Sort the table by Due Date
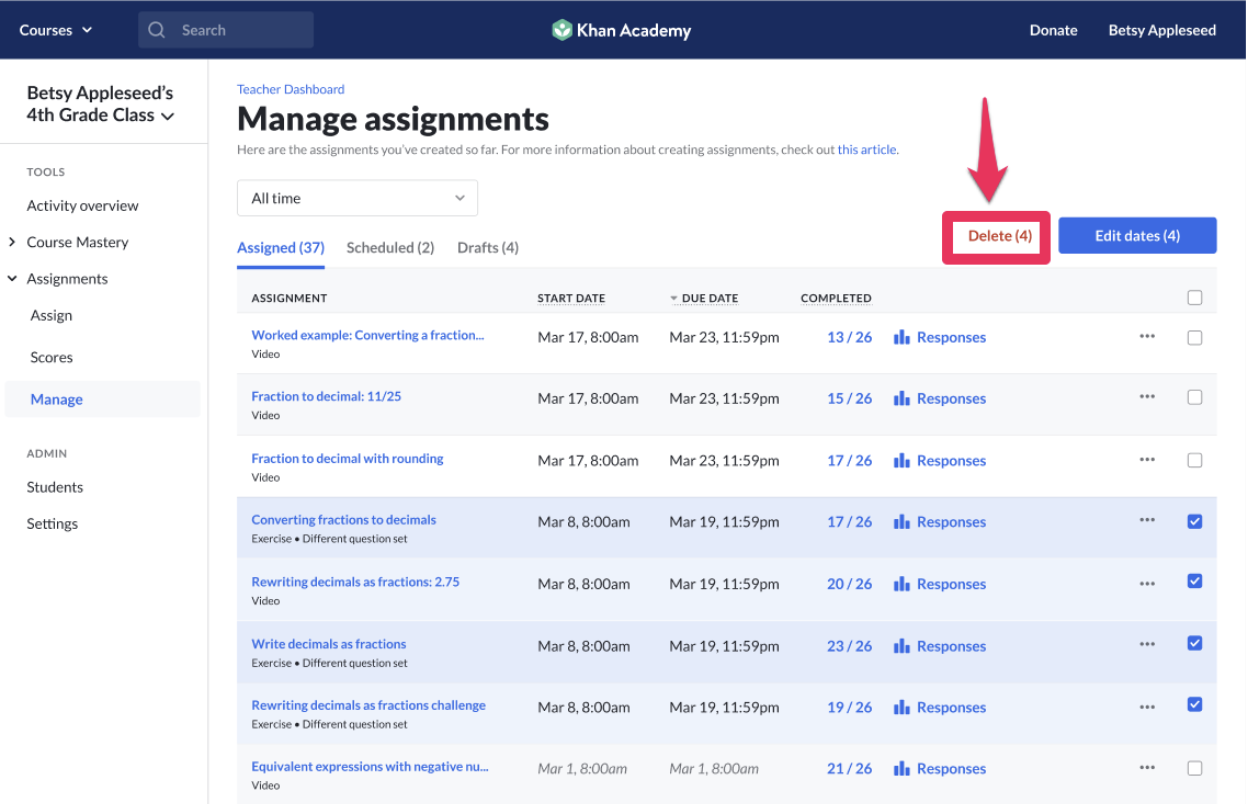The width and height of the screenshot is (1246, 804). (x=704, y=298)
